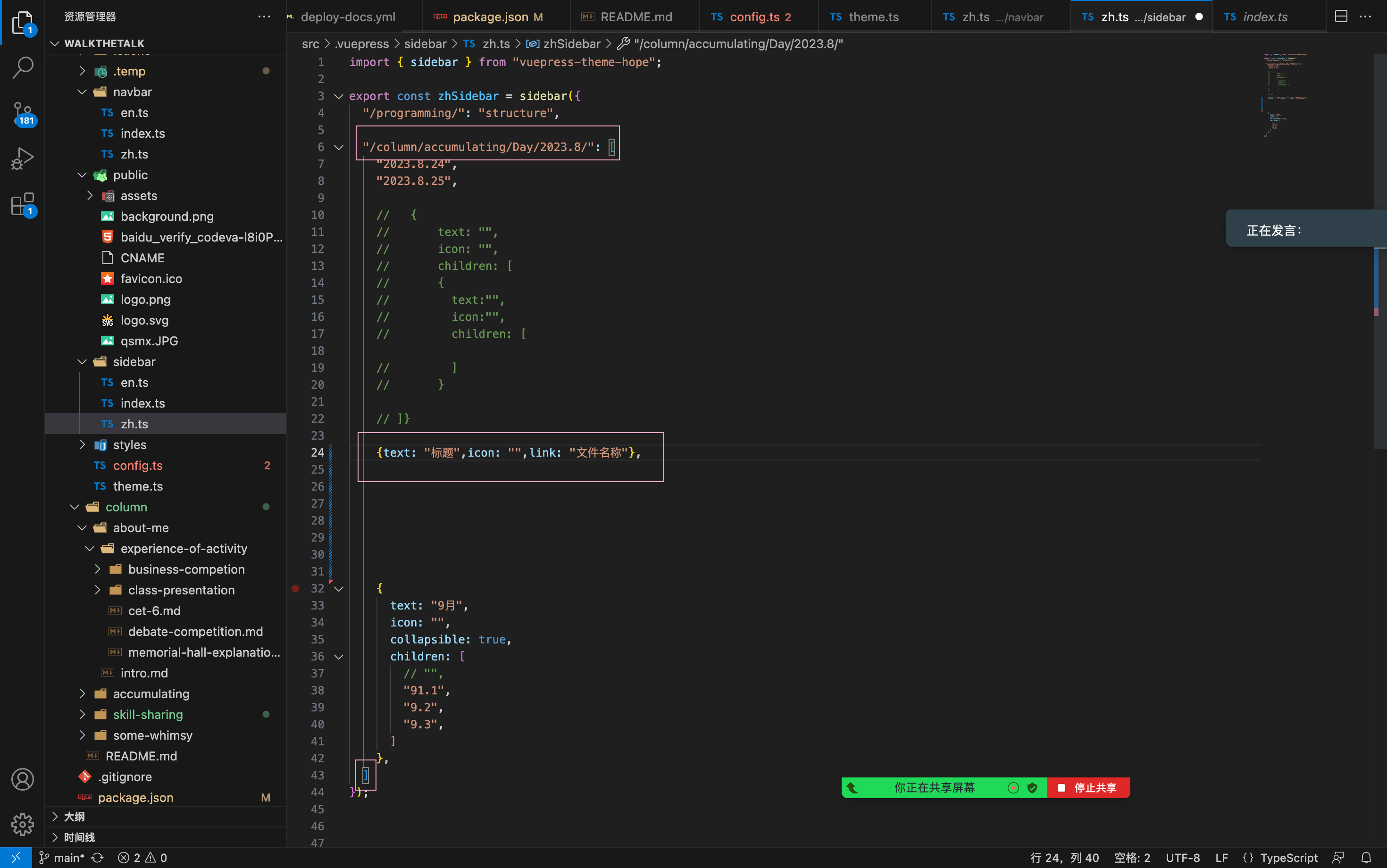Open Run and Debug view

(22, 159)
